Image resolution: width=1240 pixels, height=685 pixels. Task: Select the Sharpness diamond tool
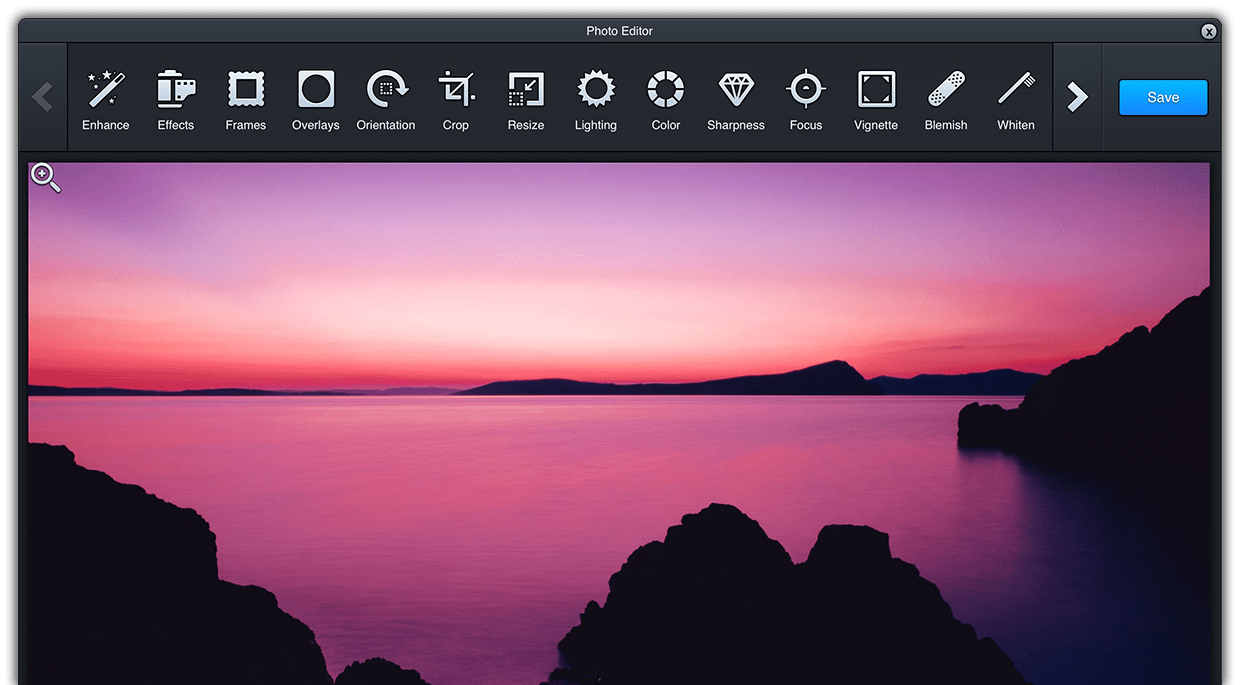point(736,98)
